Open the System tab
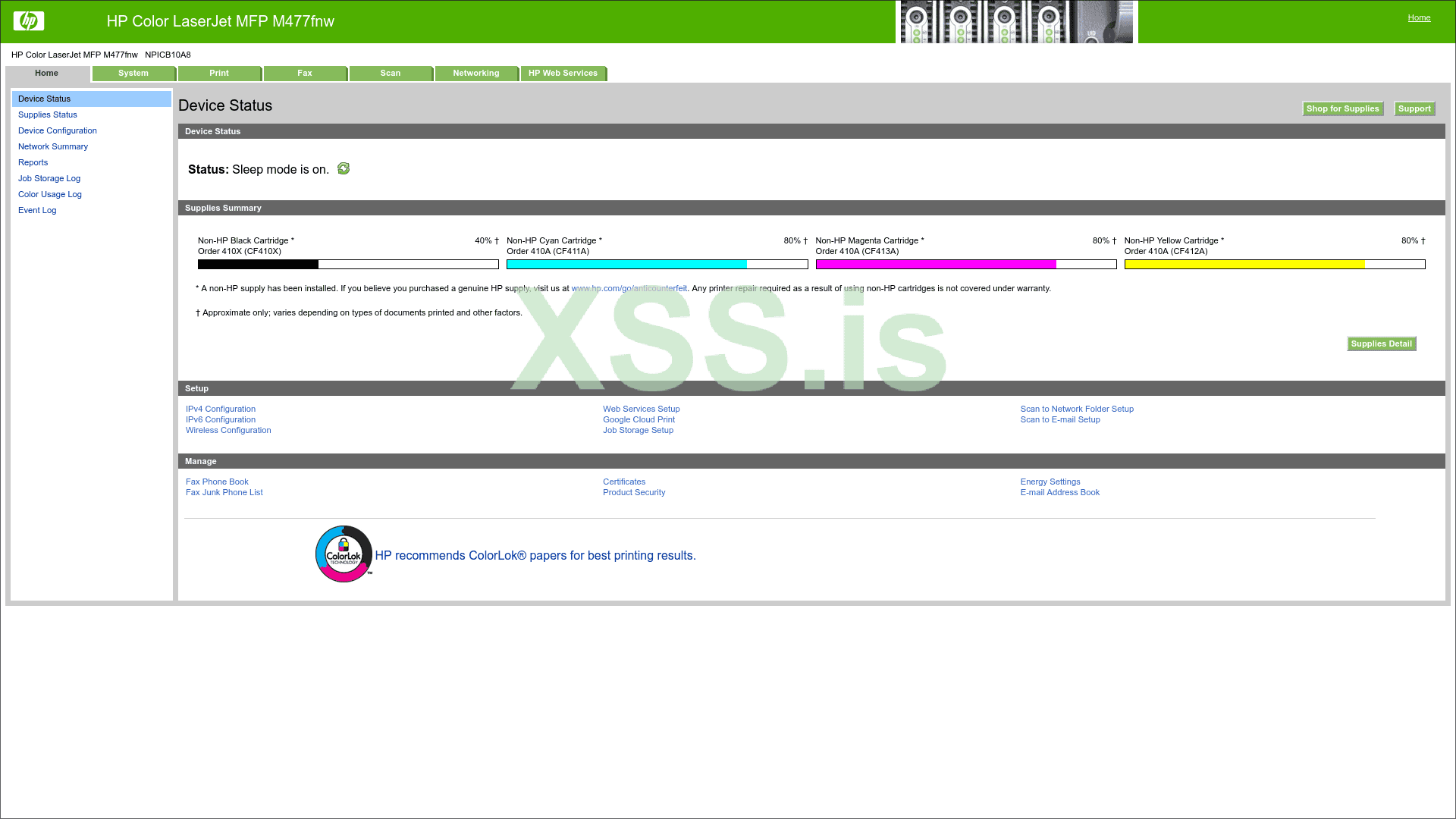Screen dimensions: 1456x819 [133, 74]
